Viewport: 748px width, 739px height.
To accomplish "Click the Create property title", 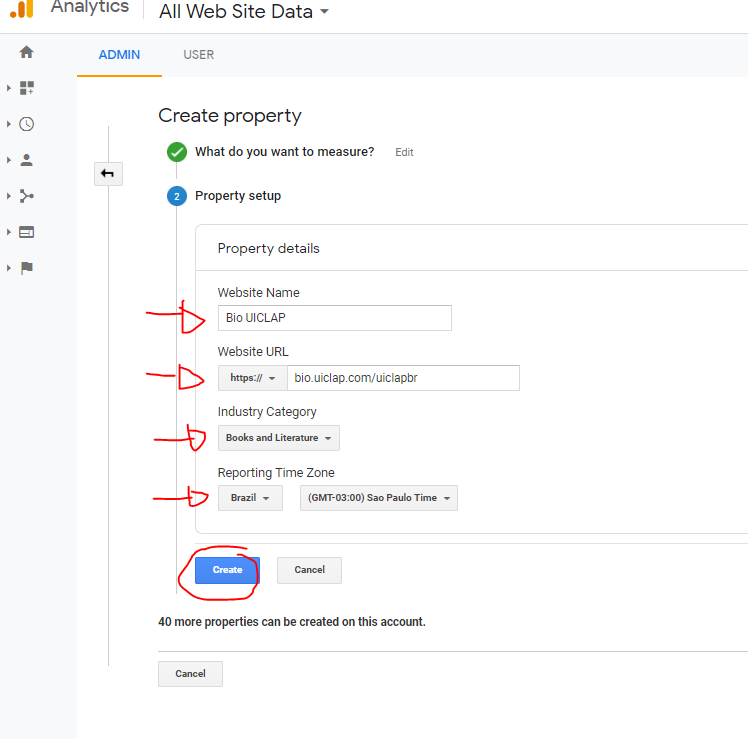I will 230,116.
